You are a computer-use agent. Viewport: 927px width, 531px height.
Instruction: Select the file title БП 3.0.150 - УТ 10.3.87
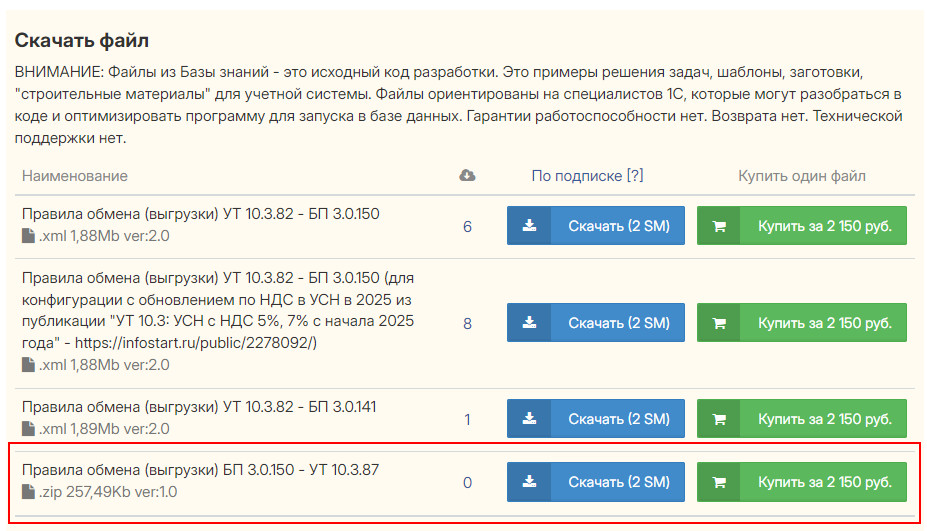coord(200,470)
